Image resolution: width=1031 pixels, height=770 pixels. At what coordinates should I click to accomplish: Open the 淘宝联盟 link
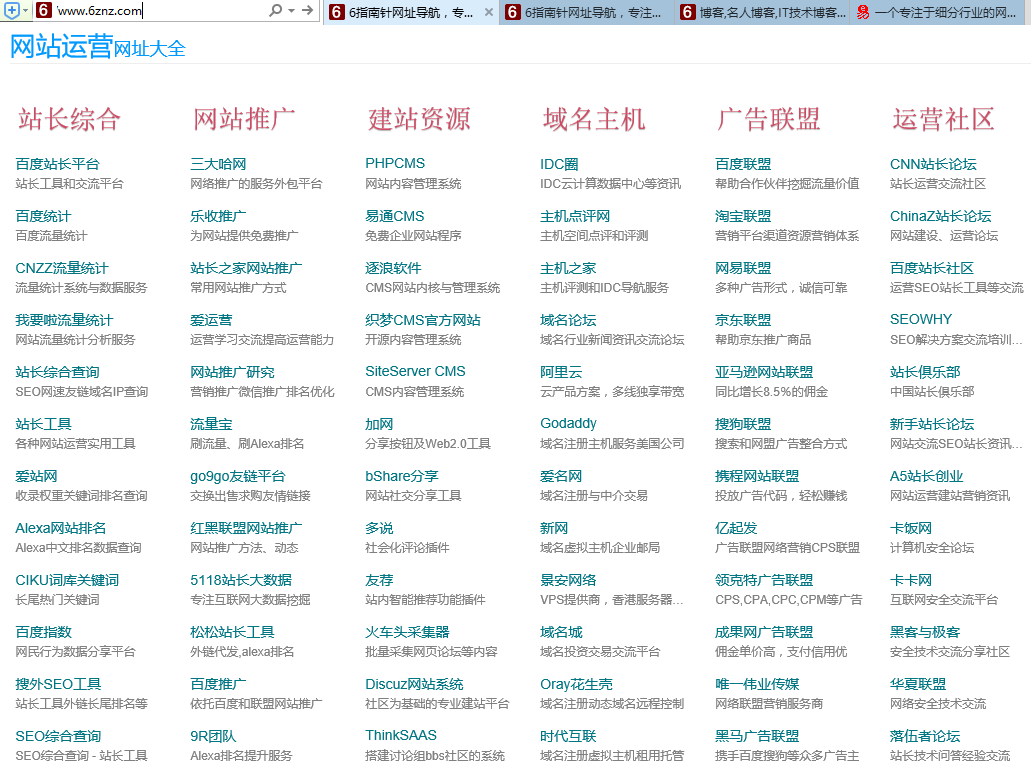point(743,216)
